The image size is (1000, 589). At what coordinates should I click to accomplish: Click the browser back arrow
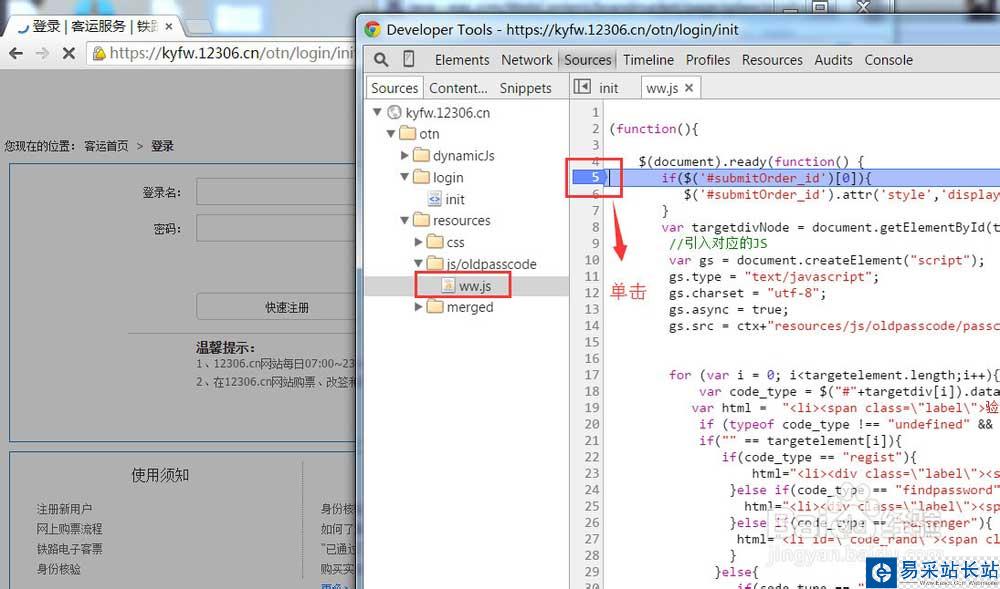point(16,53)
